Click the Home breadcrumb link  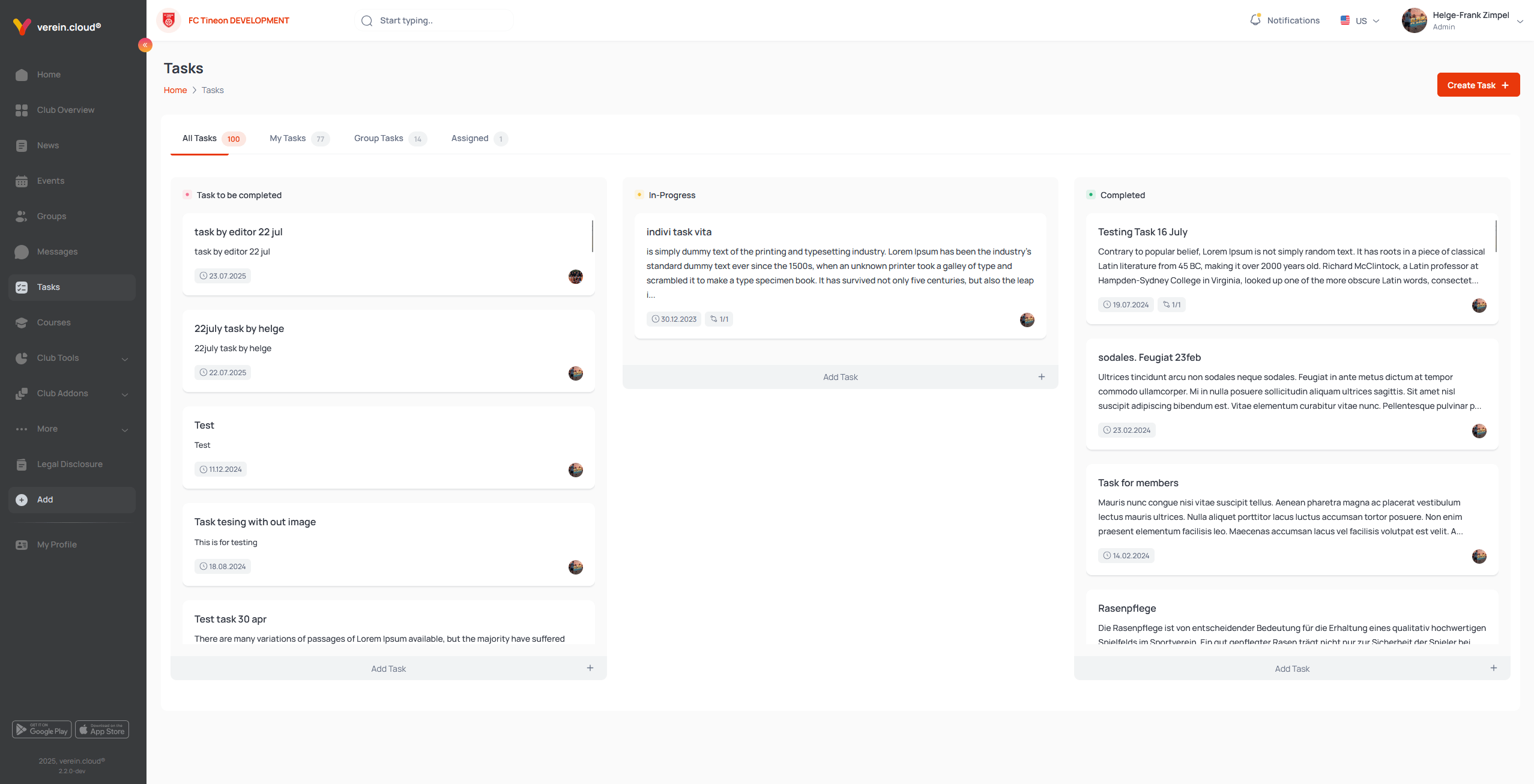[x=175, y=90]
